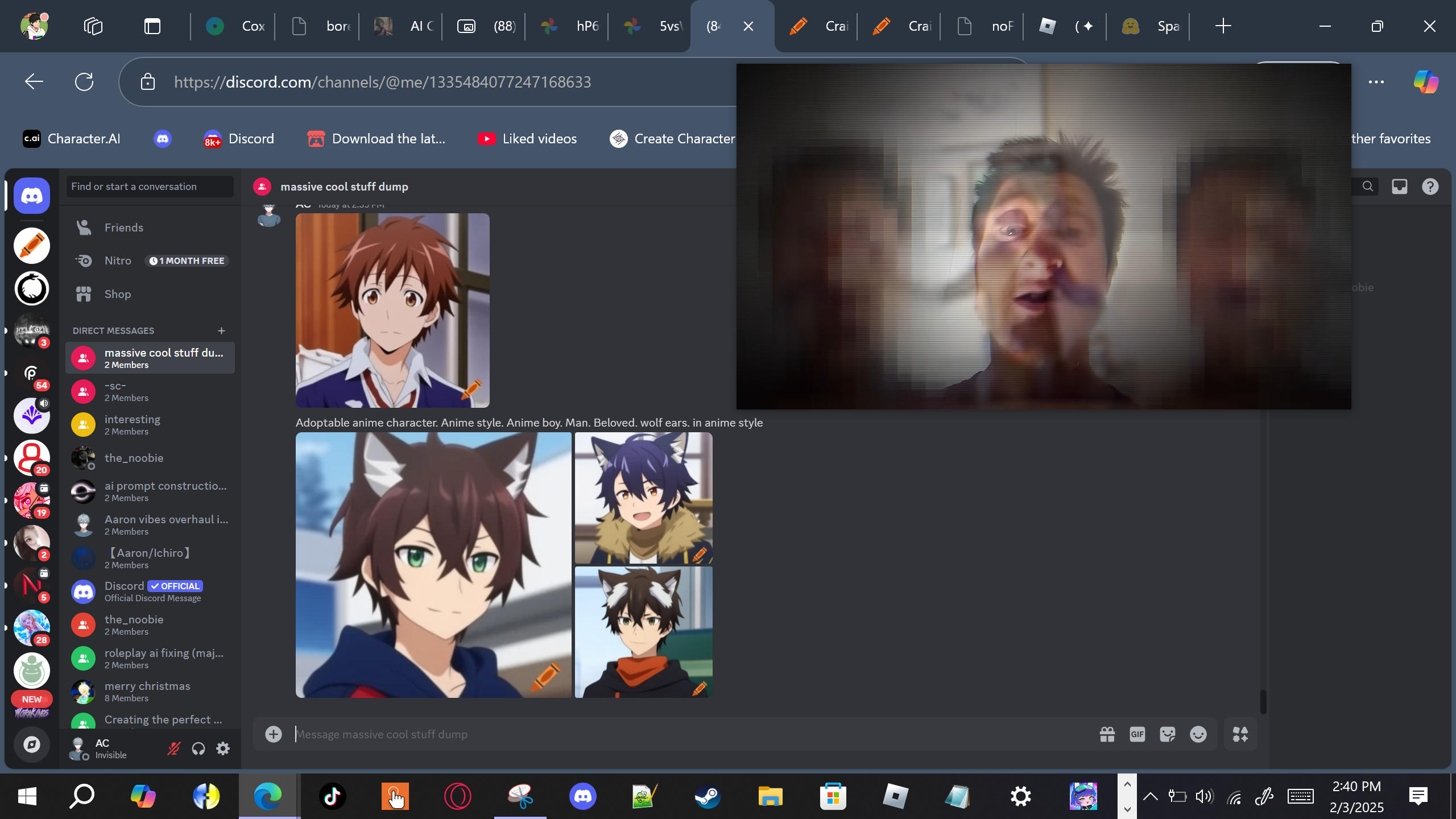Image resolution: width=1456 pixels, height=819 pixels.
Task: Open the server with 54 notifications
Action: pyautogui.click(x=32, y=374)
